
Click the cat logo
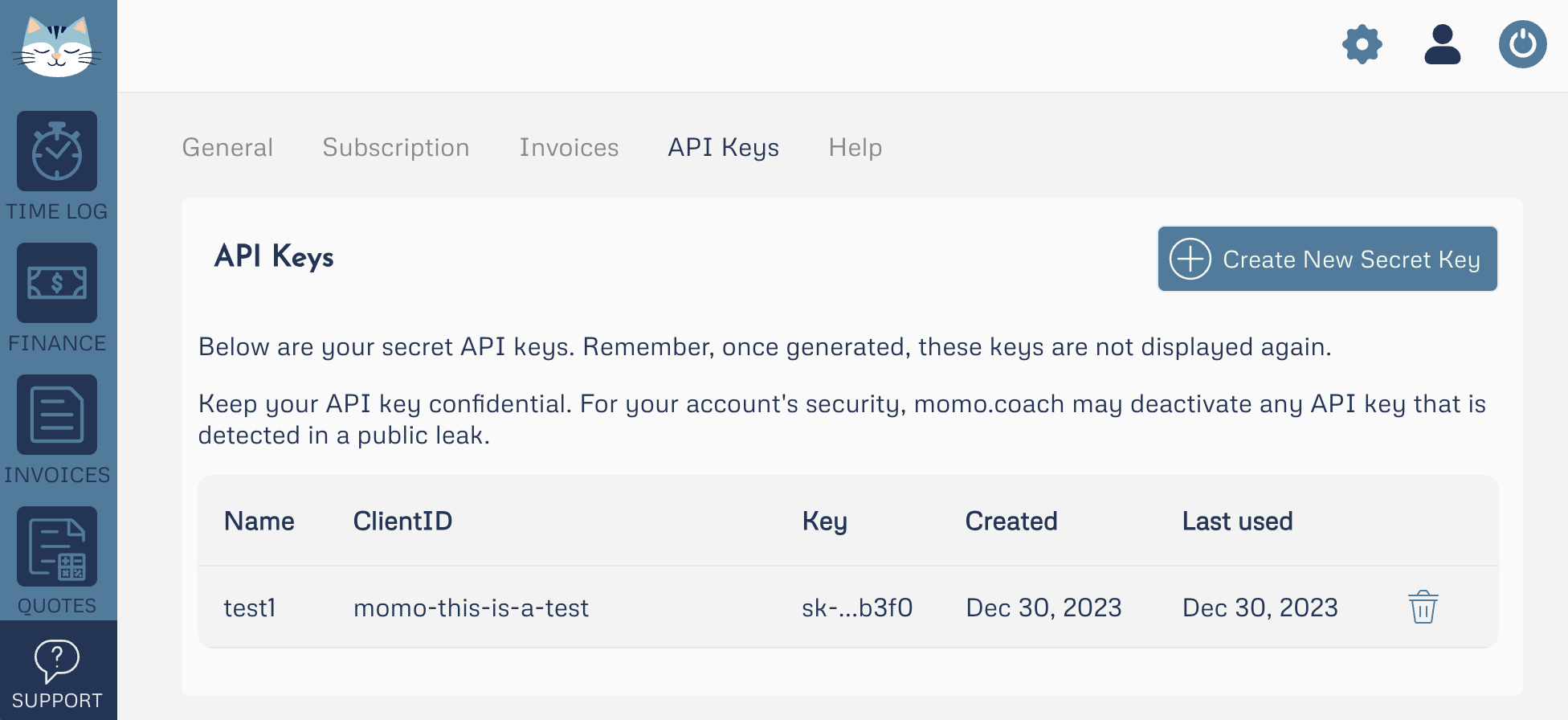click(57, 46)
